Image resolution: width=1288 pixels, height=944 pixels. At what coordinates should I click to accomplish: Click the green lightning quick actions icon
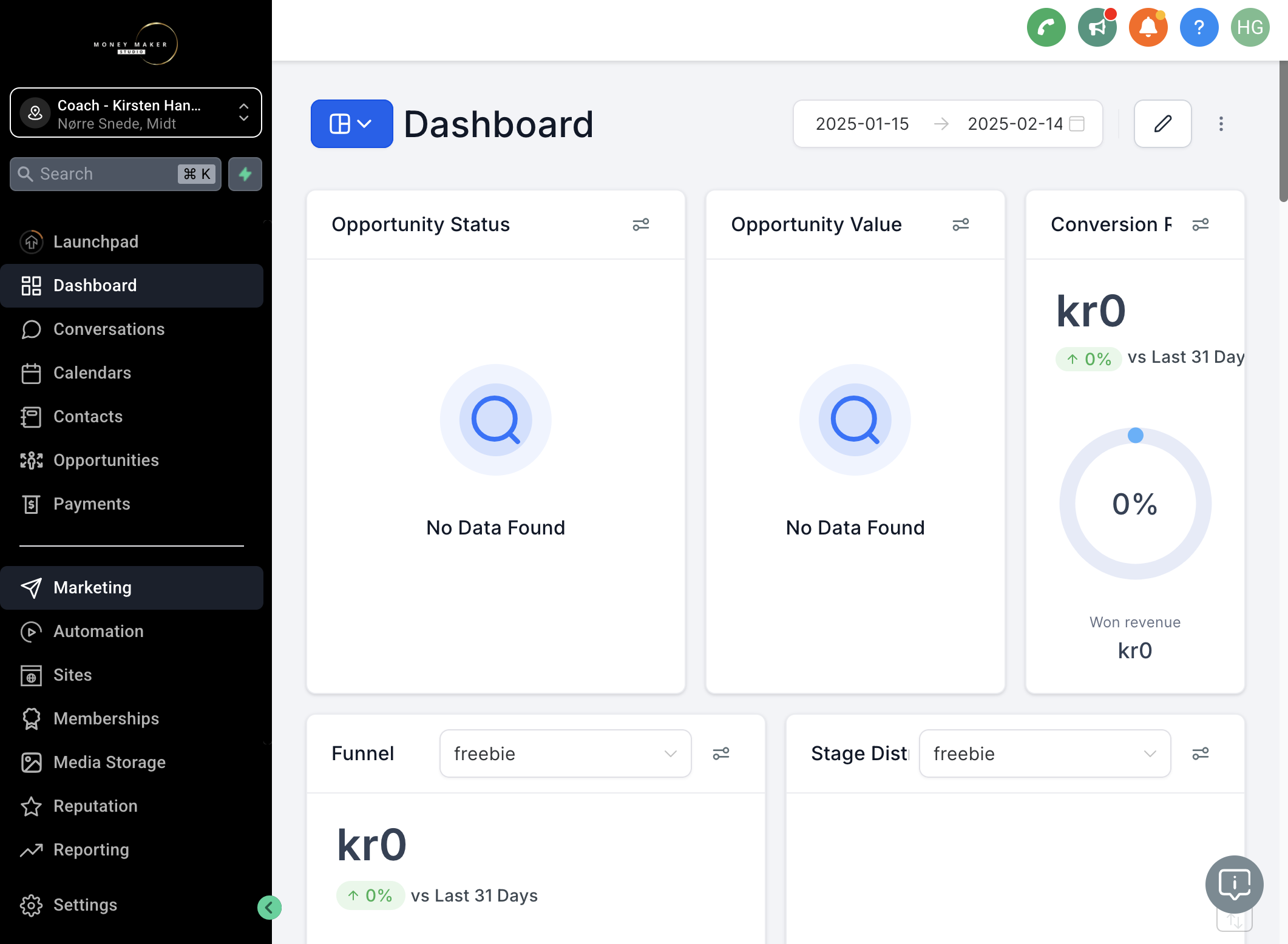coord(245,174)
